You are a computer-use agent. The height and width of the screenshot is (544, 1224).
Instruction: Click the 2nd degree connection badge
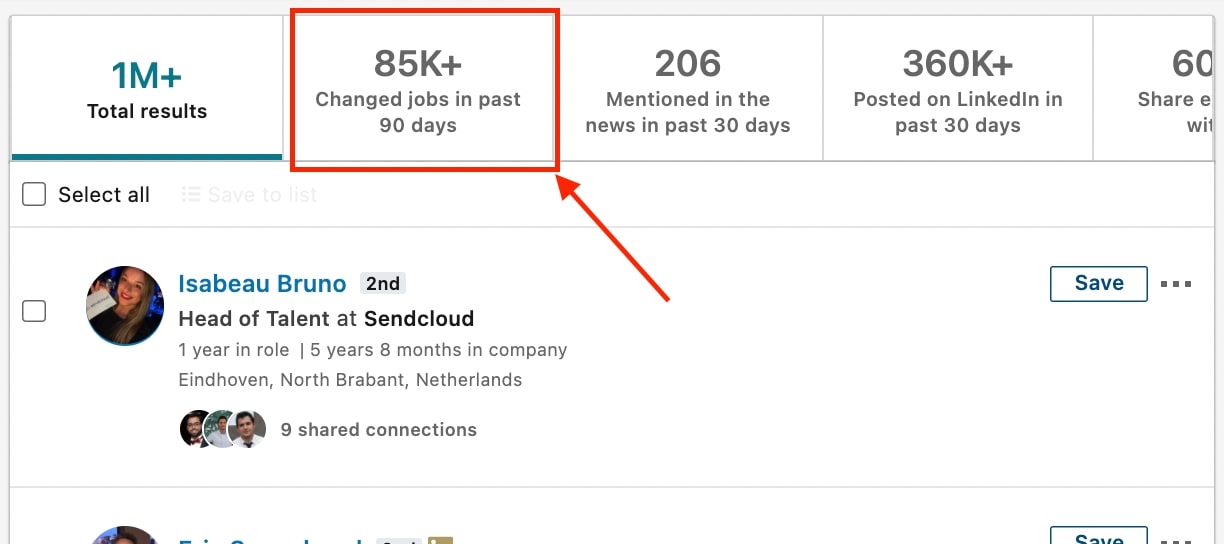[383, 284]
